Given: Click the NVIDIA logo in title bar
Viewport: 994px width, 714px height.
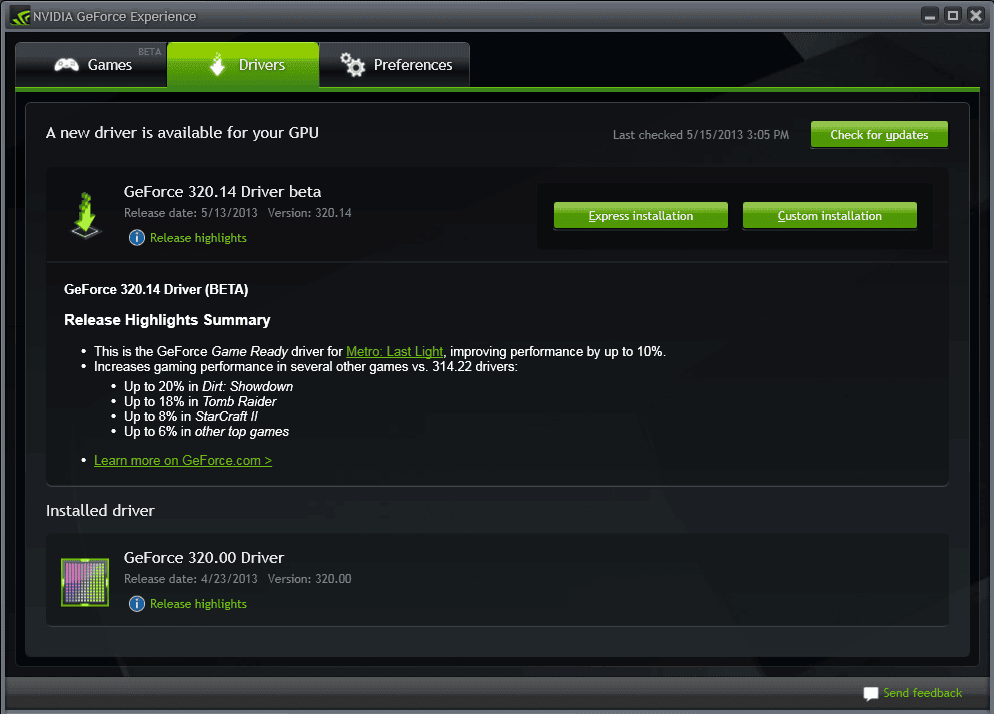Looking at the screenshot, I should click(x=20, y=16).
